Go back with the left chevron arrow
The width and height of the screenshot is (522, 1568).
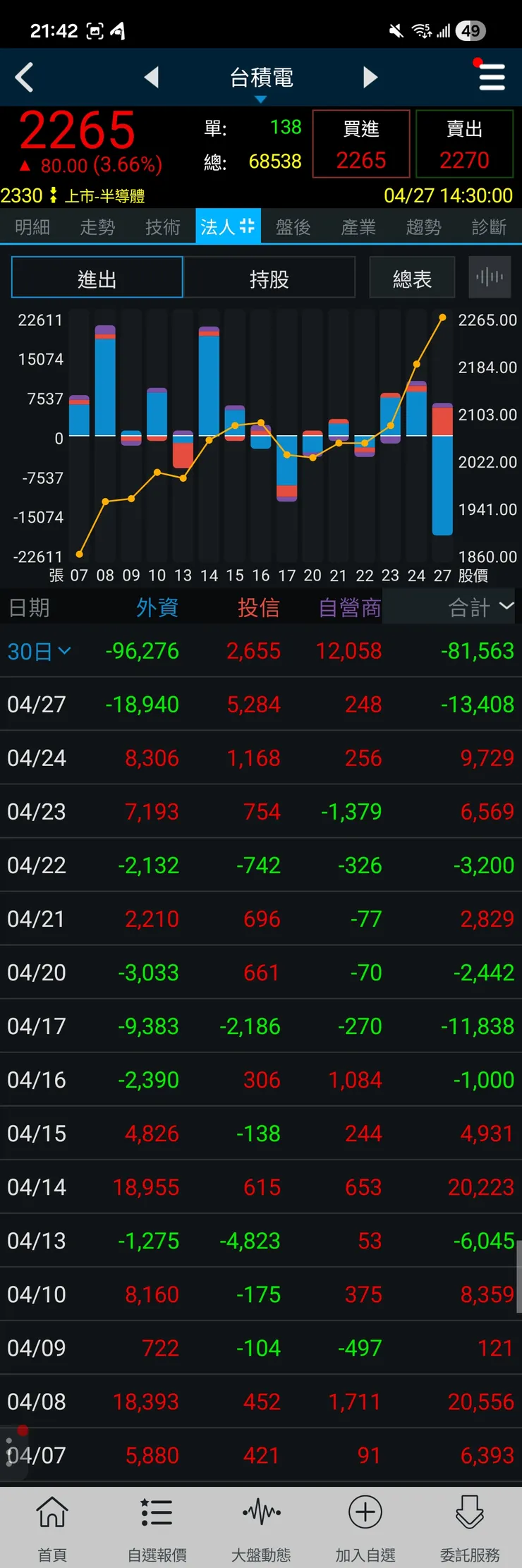(x=24, y=78)
